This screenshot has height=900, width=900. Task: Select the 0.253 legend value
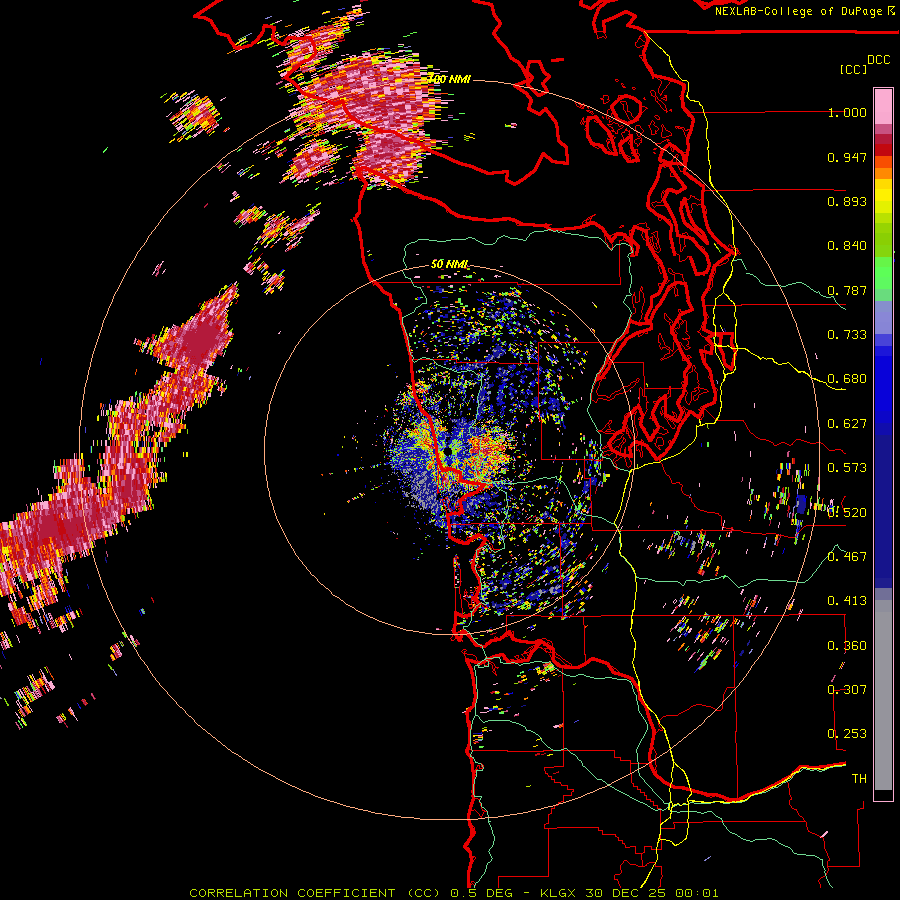click(847, 734)
